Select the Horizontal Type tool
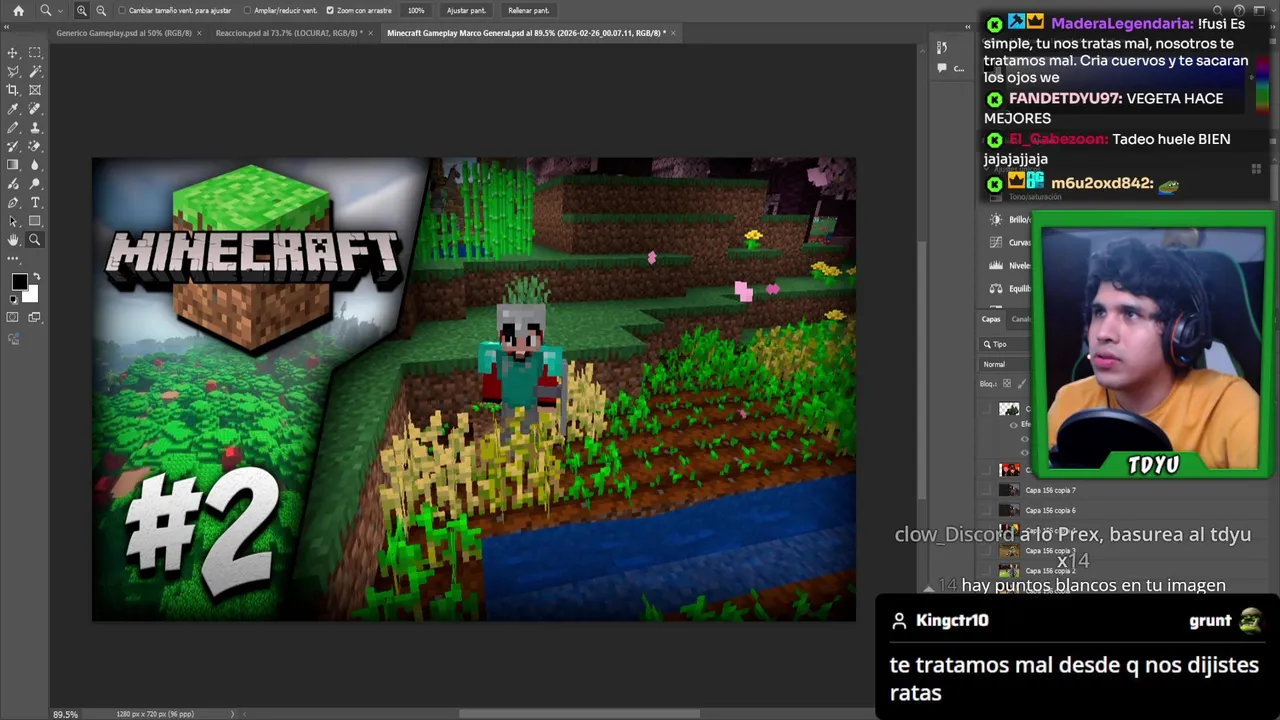 [35, 203]
